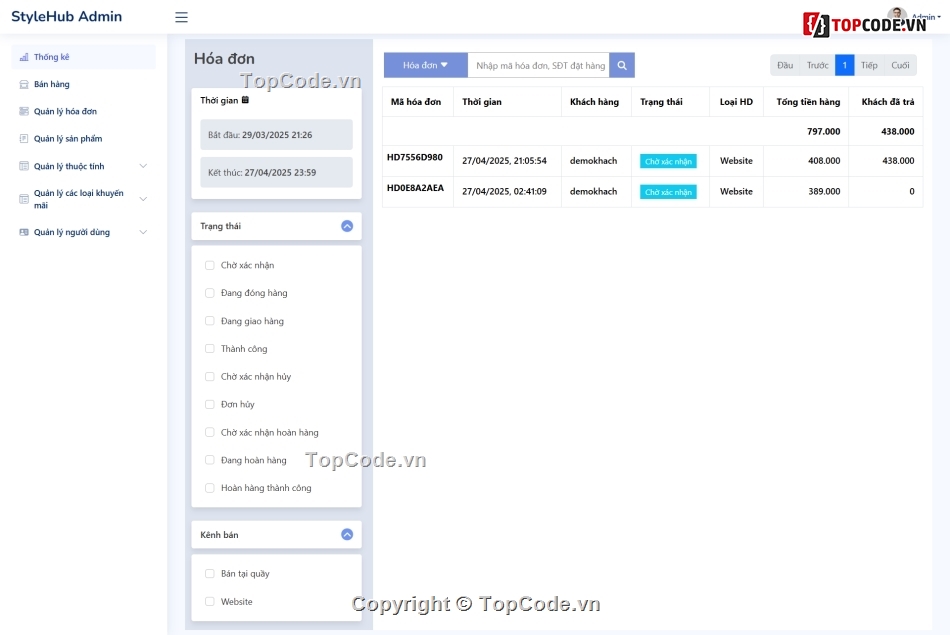Click the search magnifier icon
The width and height of the screenshot is (950, 635).
tap(621, 64)
